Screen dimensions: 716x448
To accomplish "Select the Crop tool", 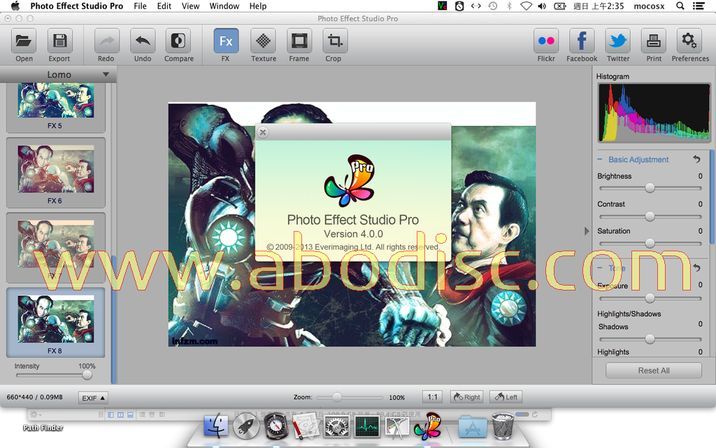I will pyautogui.click(x=334, y=42).
